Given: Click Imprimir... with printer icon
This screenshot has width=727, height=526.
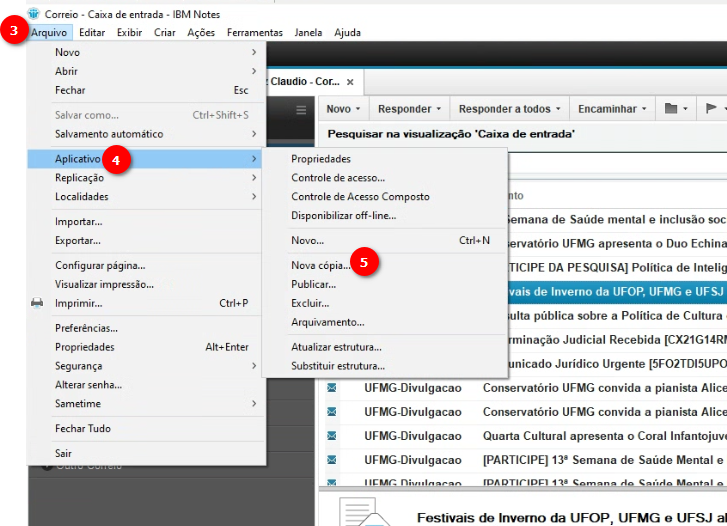Looking at the screenshot, I should (147, 303).
